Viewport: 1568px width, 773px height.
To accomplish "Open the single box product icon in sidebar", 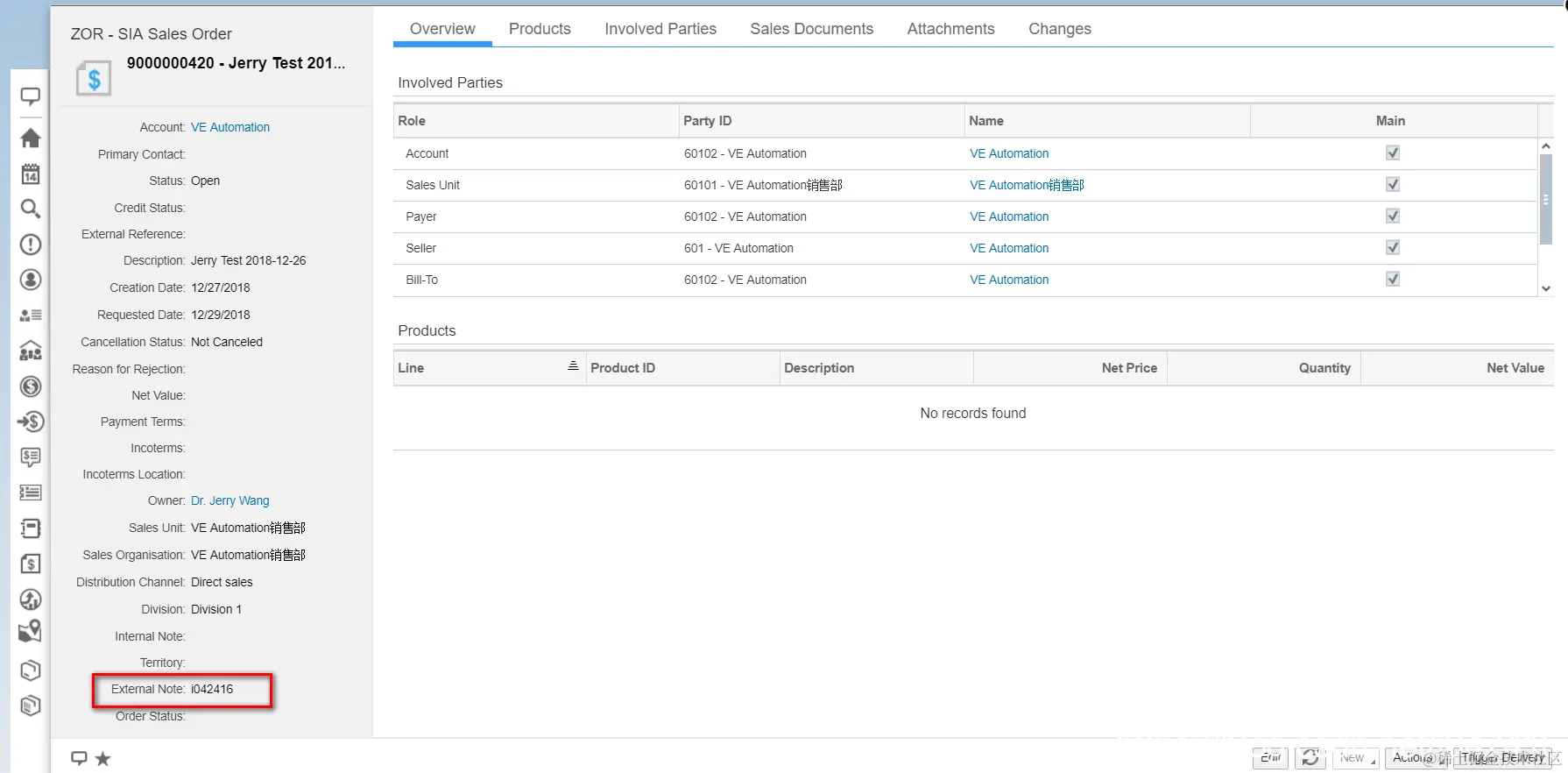I will click(x=31, y=670).
